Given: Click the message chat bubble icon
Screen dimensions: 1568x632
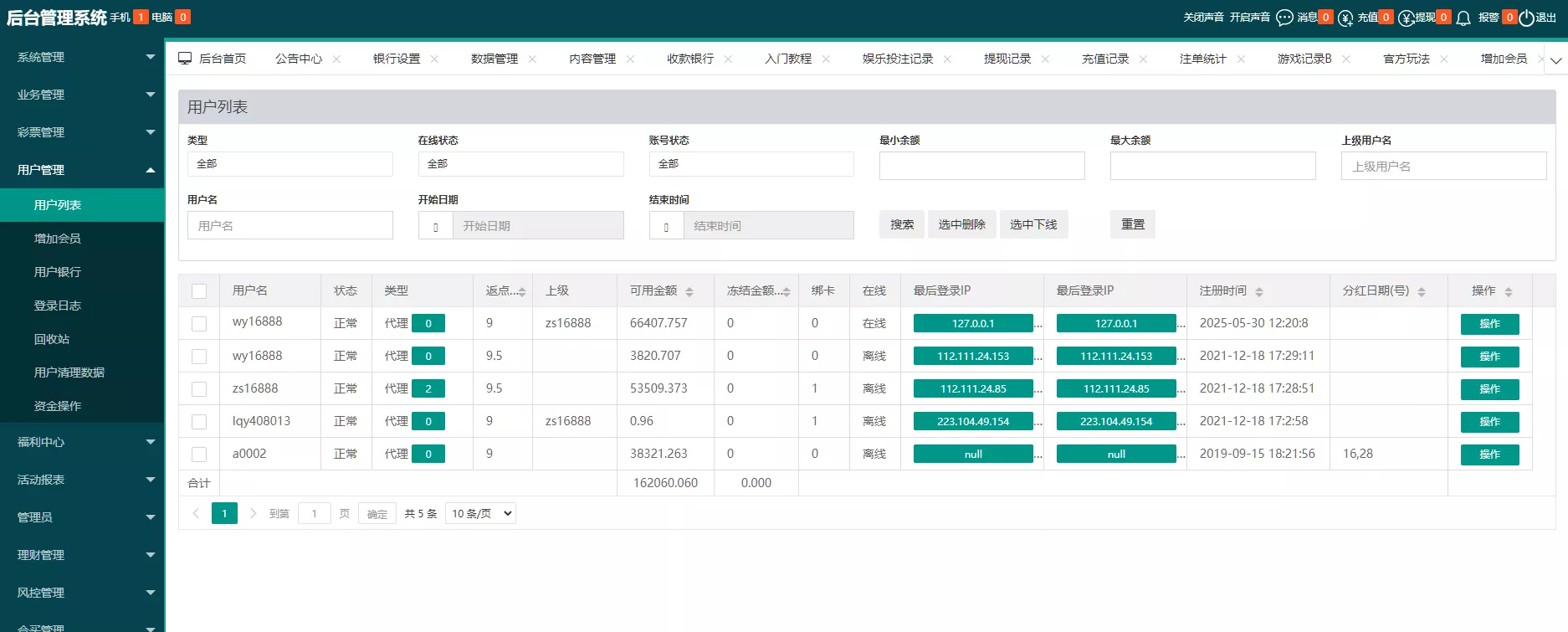Looking at the screenshot, I should 1284,18.
